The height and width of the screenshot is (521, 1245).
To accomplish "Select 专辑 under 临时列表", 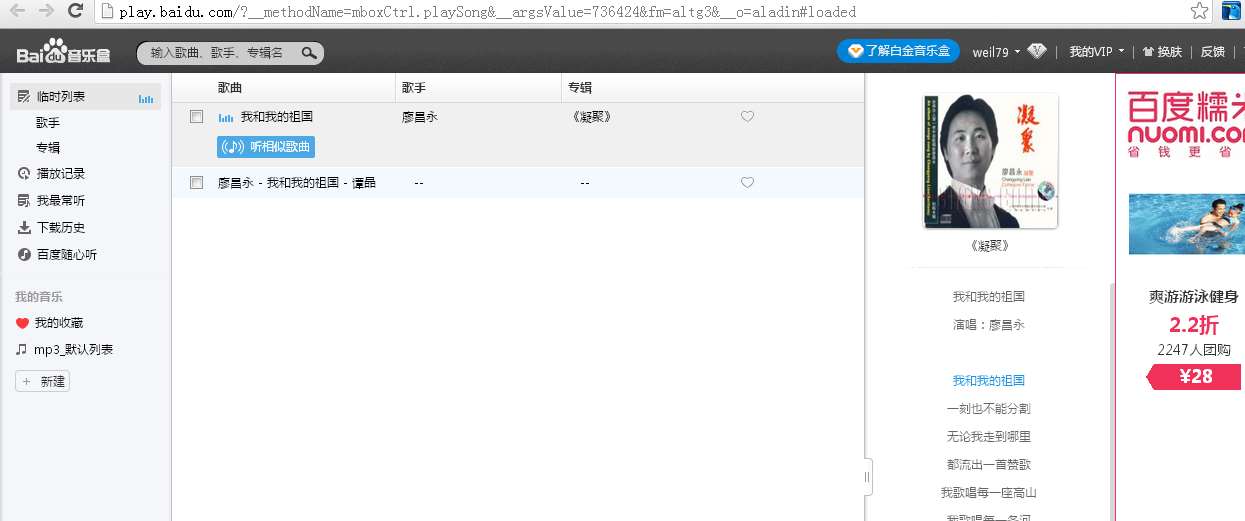I will (48, 148).
